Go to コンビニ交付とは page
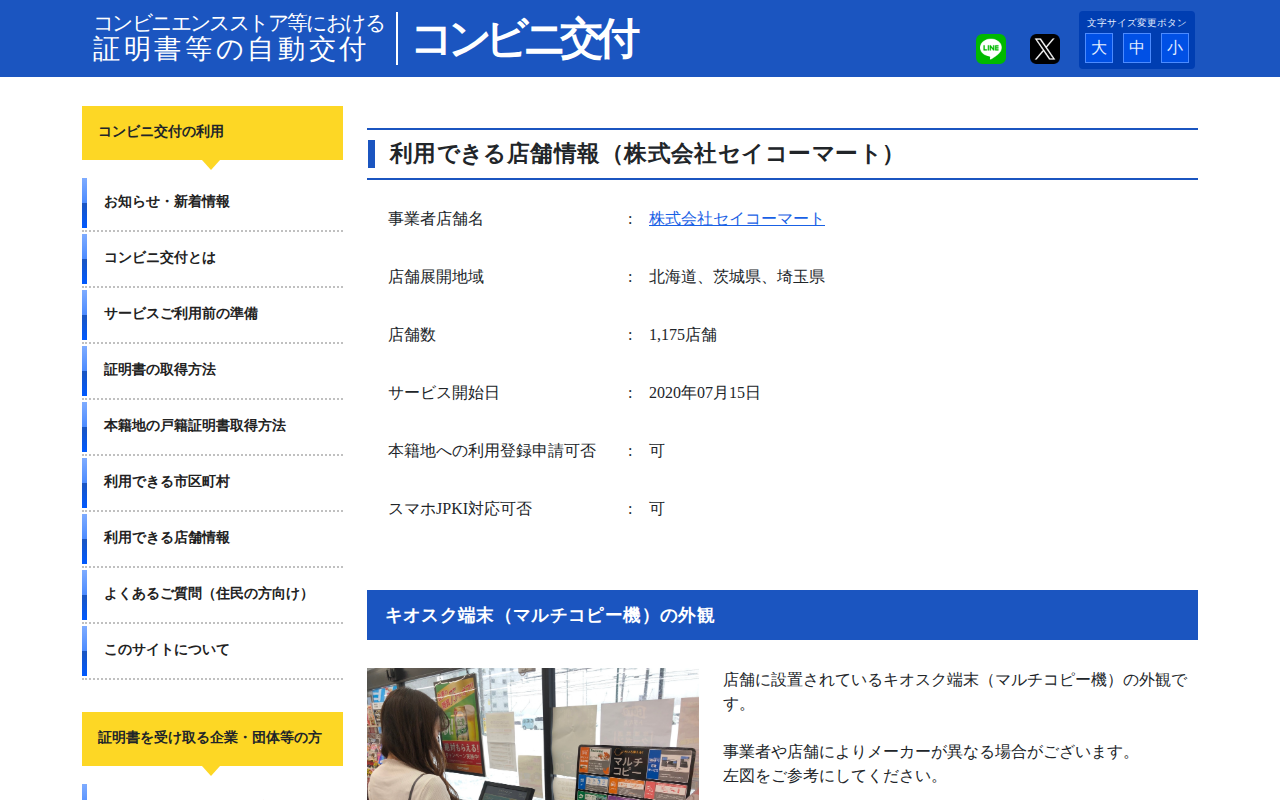Viewport: 1280px width, 800px height. tap(212, 259)
